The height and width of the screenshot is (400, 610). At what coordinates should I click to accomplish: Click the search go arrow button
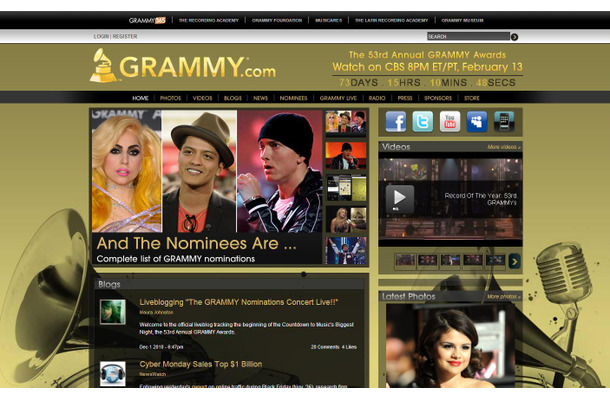pyautogui.click(x=514, y=37)
